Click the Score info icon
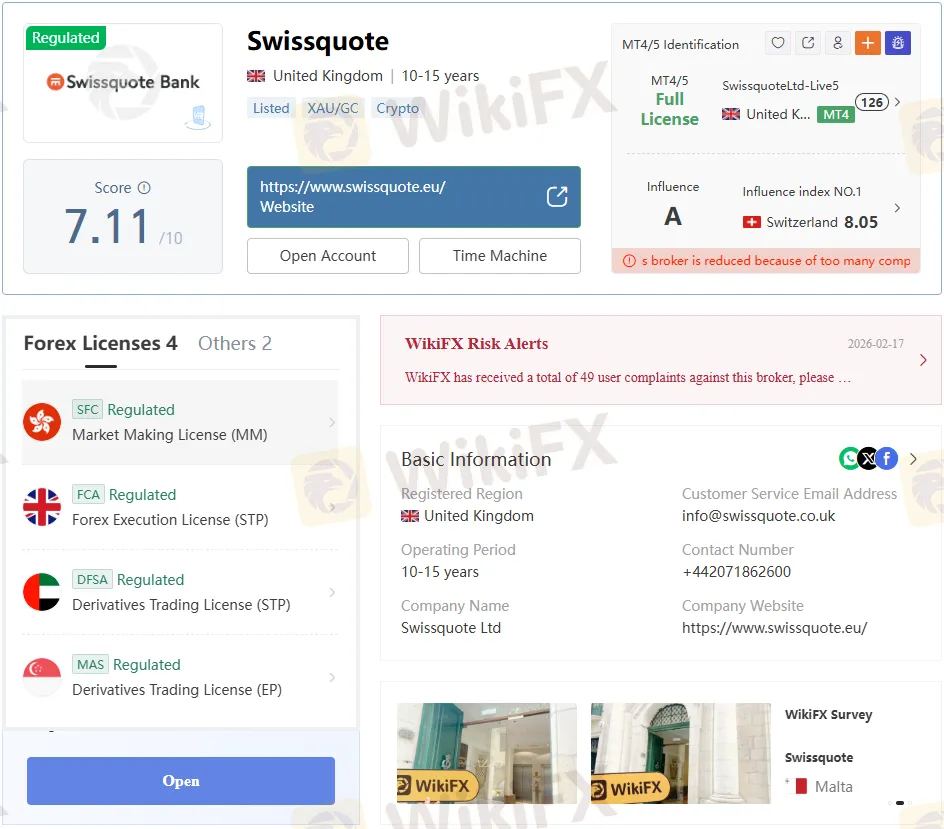The height and width of the screenshot is (829, 944). tap(144, 188)
